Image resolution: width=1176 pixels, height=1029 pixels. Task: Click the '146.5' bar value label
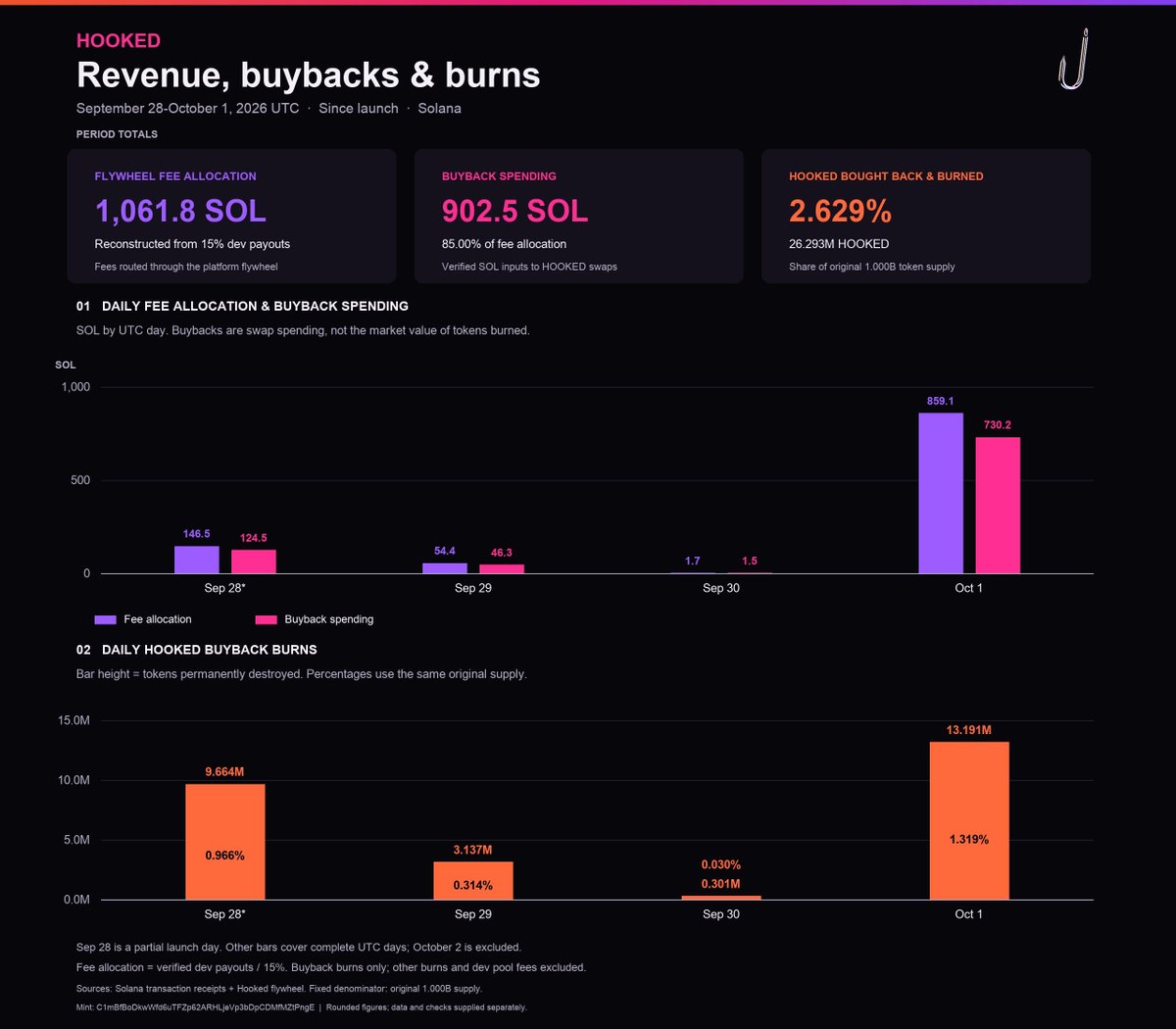(197, 534)
